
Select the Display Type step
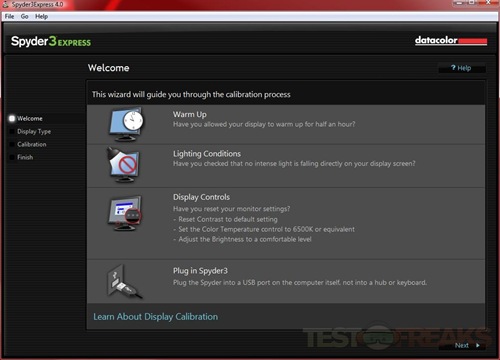[34, 131]
